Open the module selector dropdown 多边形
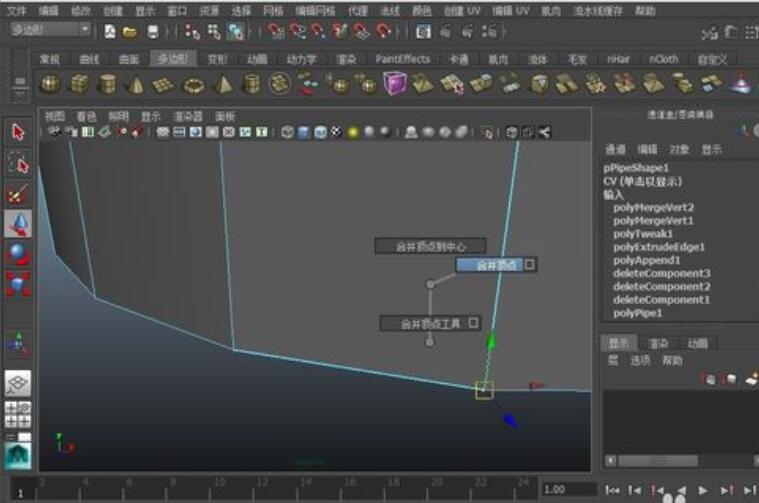Screen dimensions: 759x503 point(51,31)
